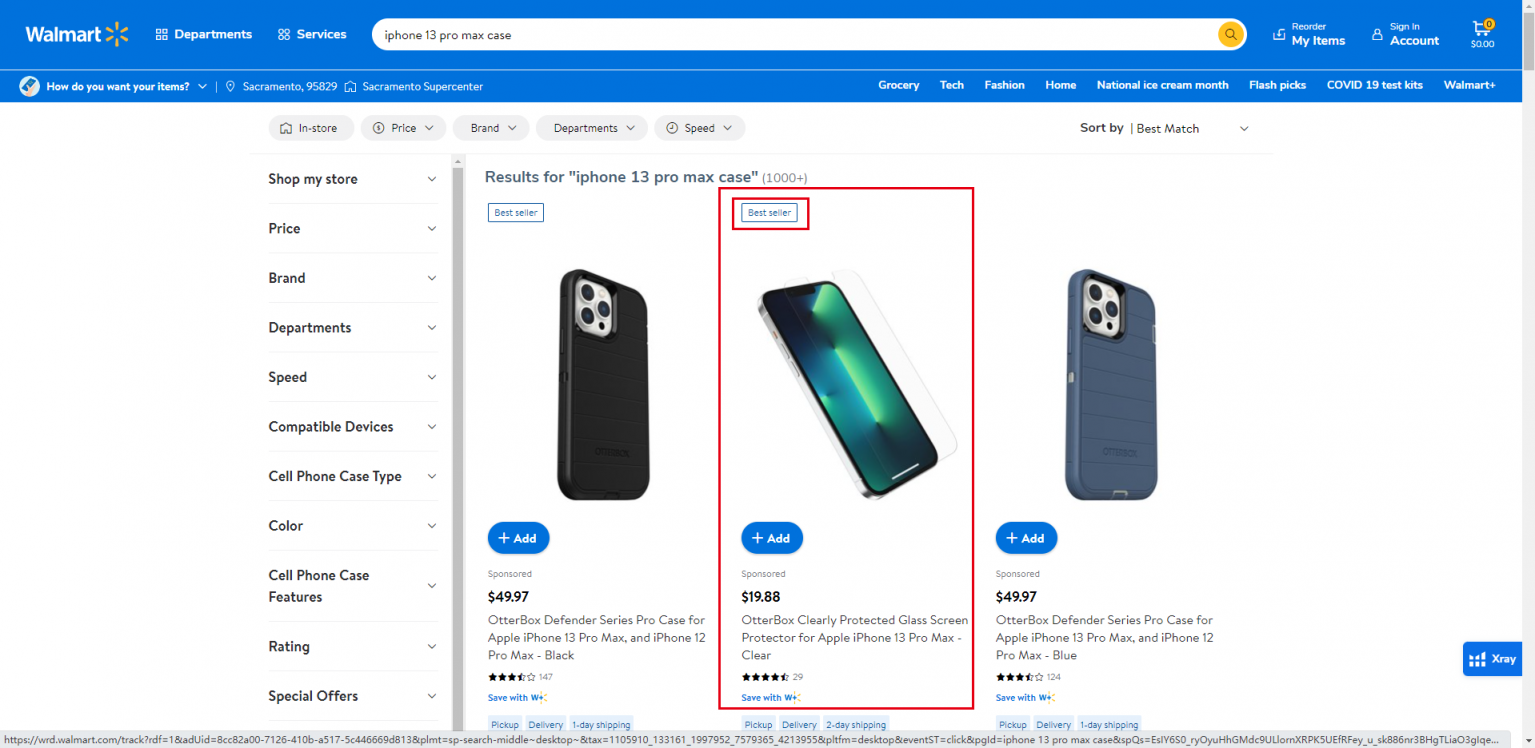Click the fulfillment badge icon beside delivery options
1535x748 pixels.
click(x=29, y=86)
